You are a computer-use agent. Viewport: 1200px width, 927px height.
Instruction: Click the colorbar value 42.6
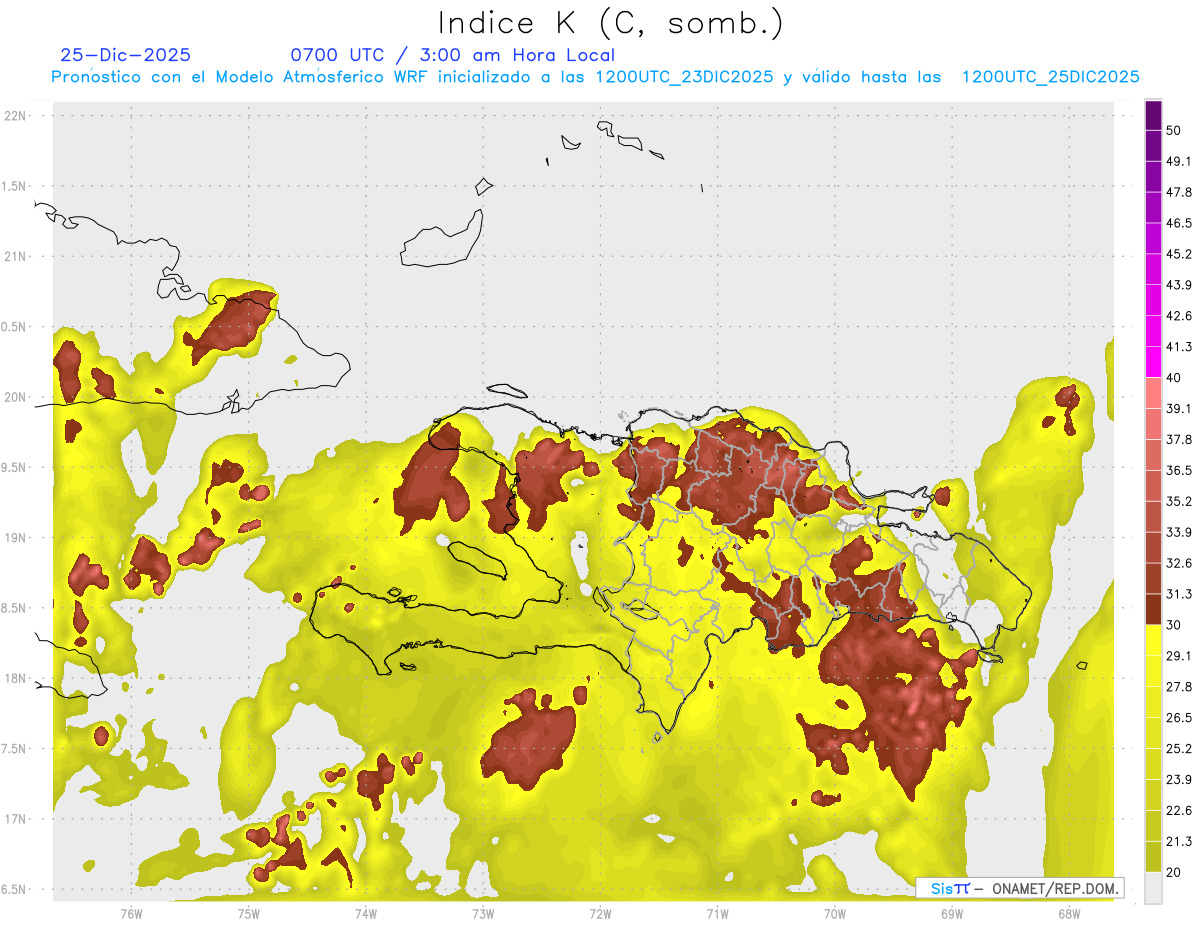[1178, 316]
